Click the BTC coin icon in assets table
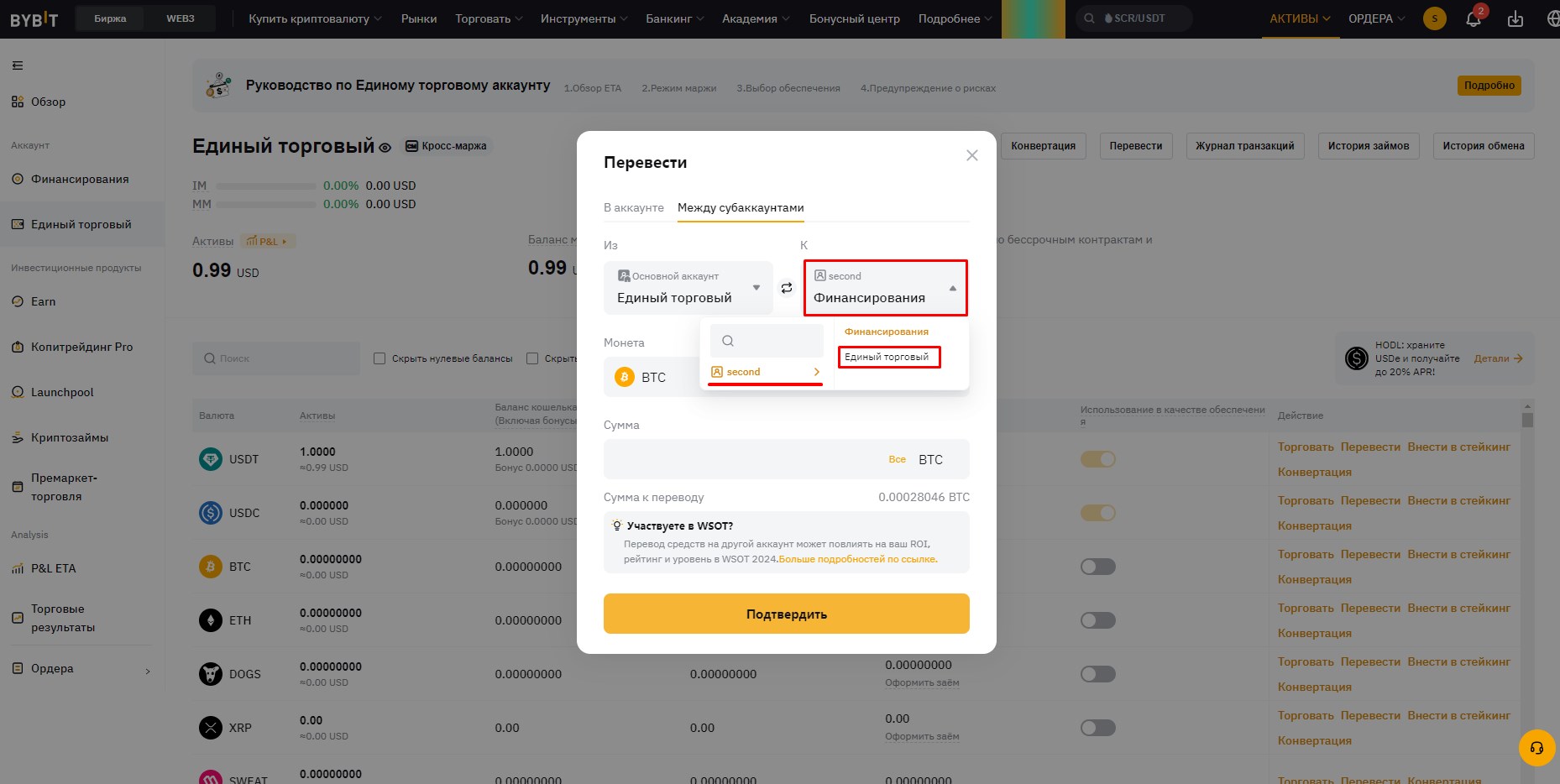Screen dimensions: 1560x784 pos(211,567)
